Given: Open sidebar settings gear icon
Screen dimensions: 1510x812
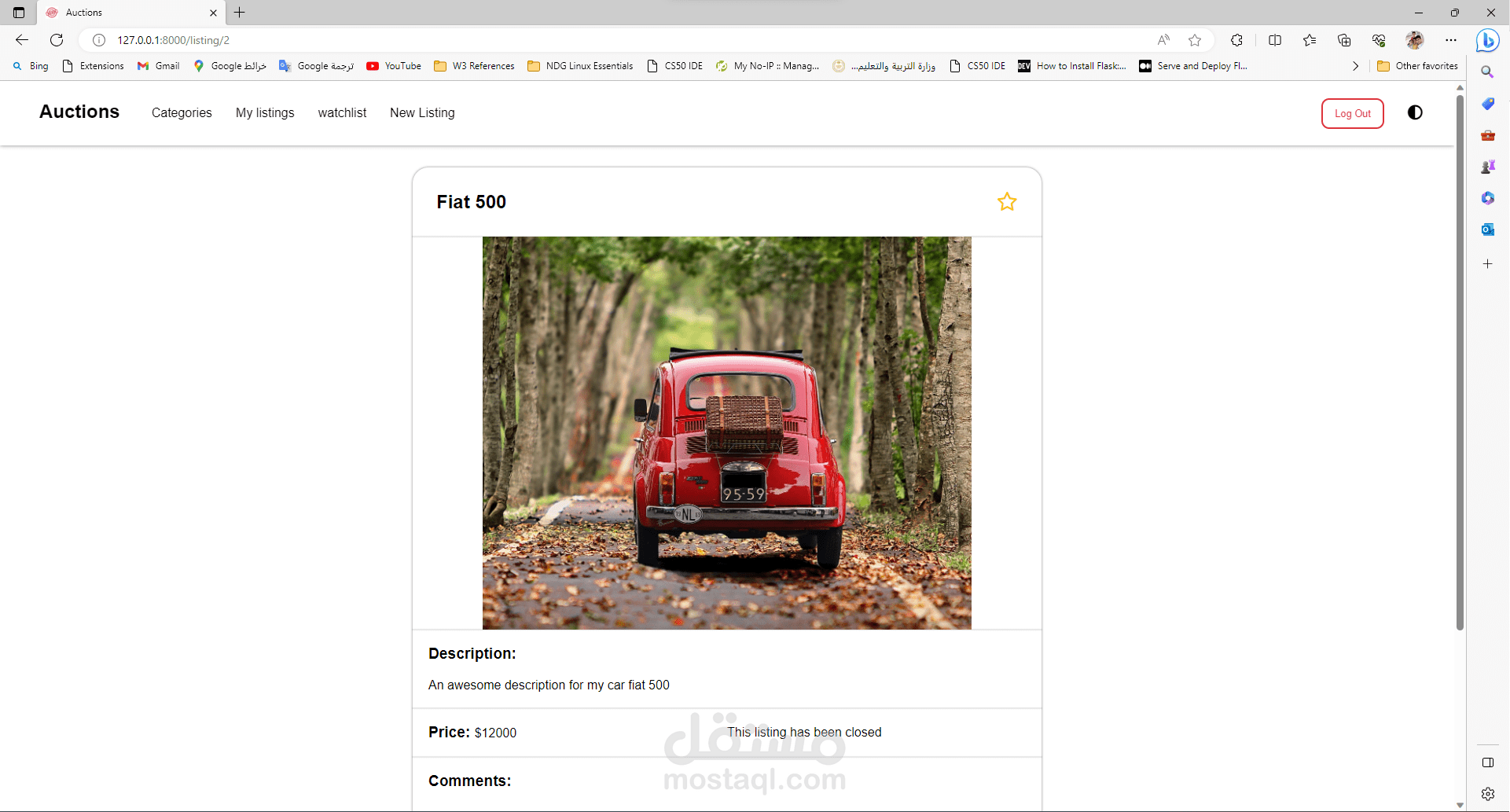Looking at the screenshot, I should pyautogui.click(x=1487, y=794).
